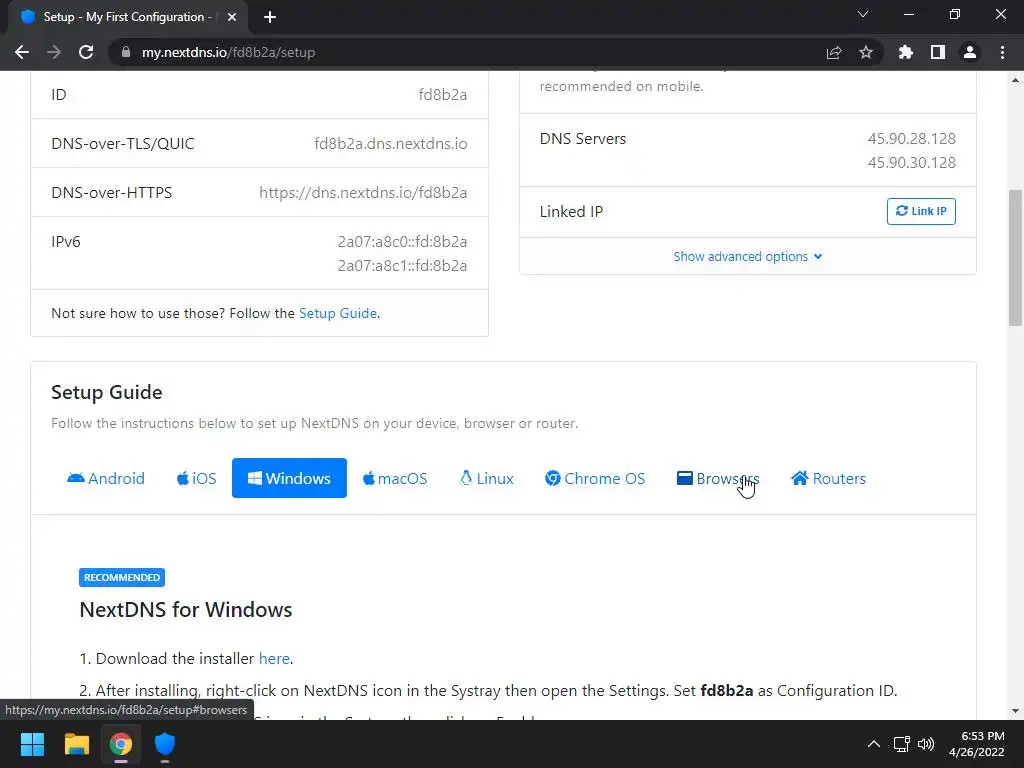Switch to the Browsers setup tab
Viewport: 1024px width, 768px height.
(718, 478)
